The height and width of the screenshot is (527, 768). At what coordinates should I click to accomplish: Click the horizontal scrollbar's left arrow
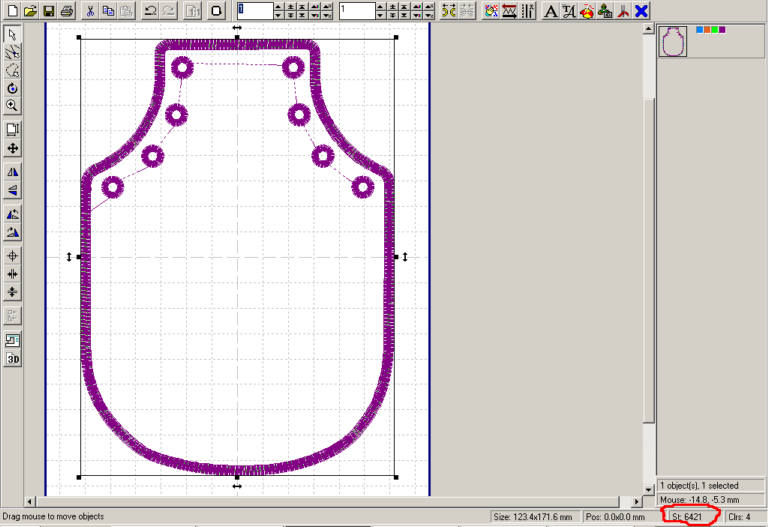(x=31, y=501)
